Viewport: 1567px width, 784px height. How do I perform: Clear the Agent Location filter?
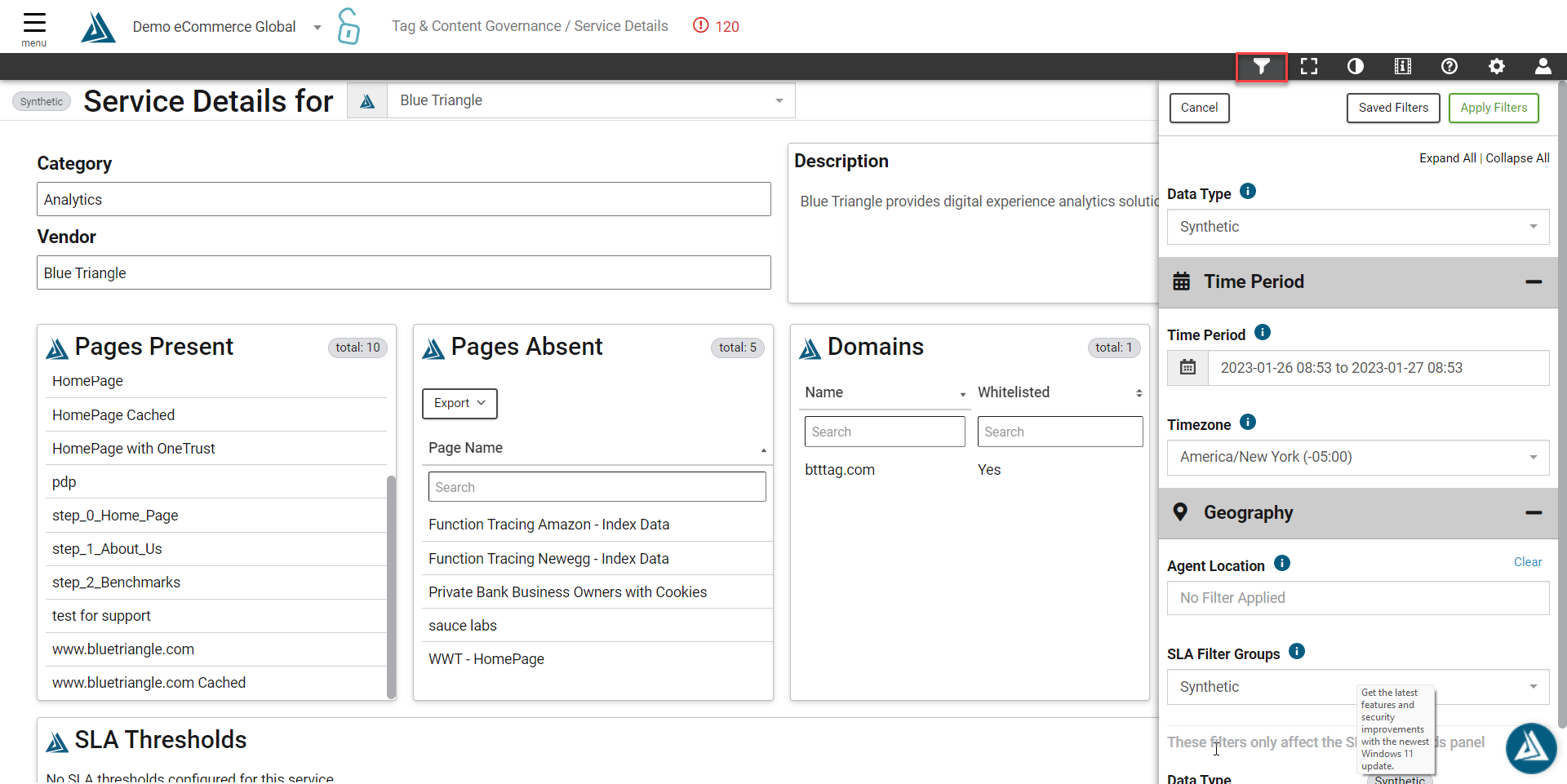pos(1528,562)
